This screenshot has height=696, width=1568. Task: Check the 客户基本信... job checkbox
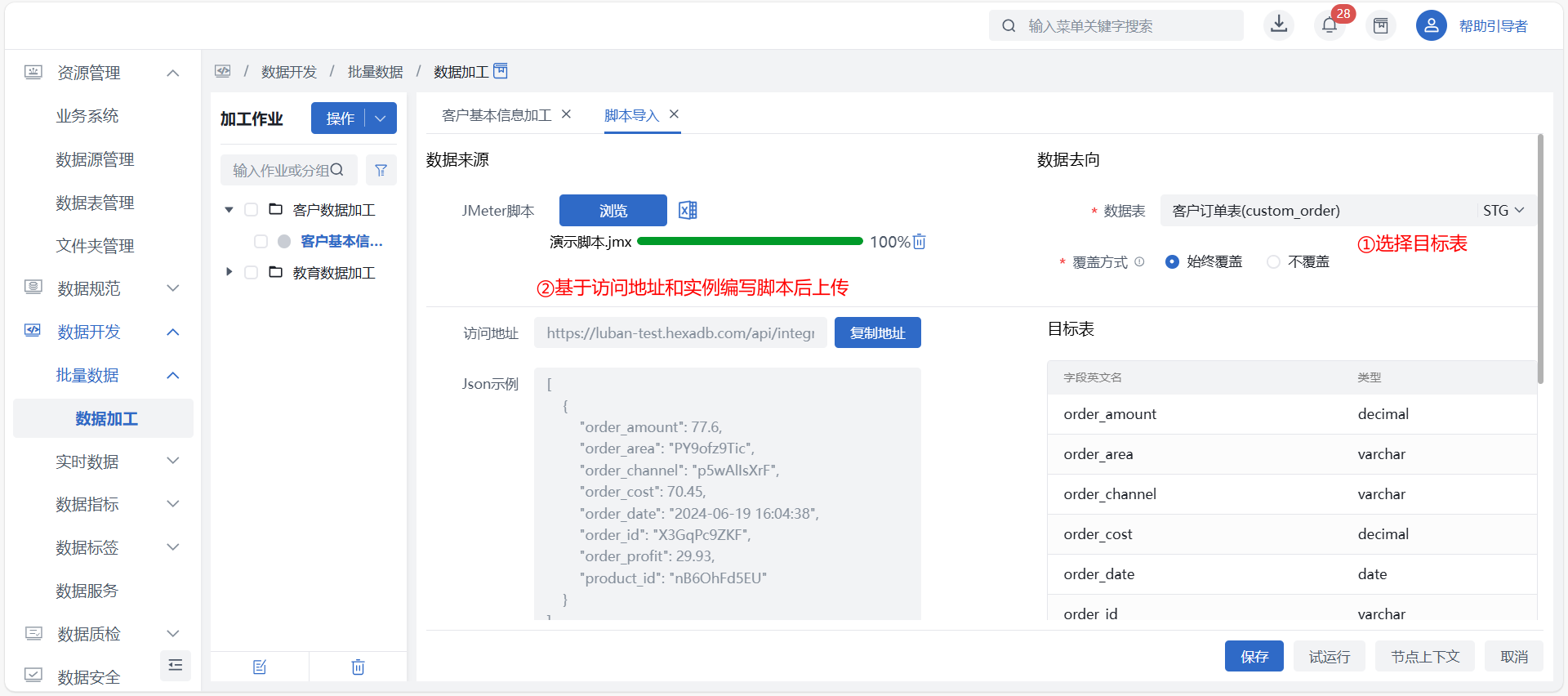[x=261, y=241]
